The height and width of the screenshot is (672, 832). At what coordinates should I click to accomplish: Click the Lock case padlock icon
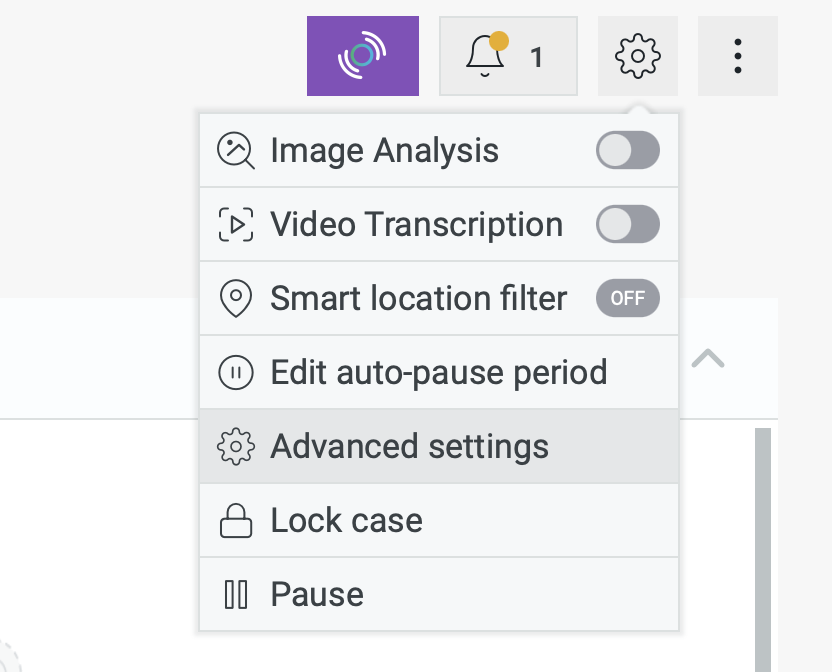(x=236, y=521)
